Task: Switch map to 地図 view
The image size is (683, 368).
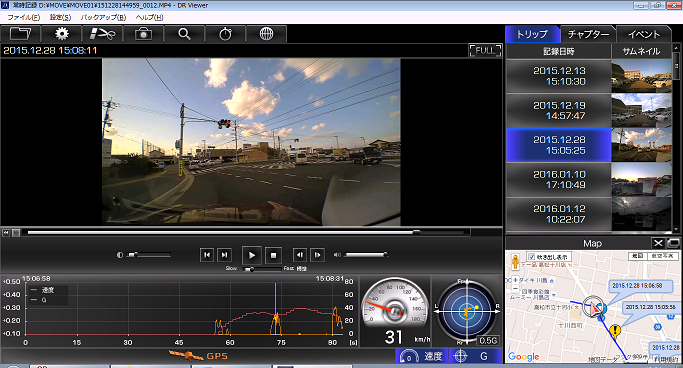Action: coord(638,256)
